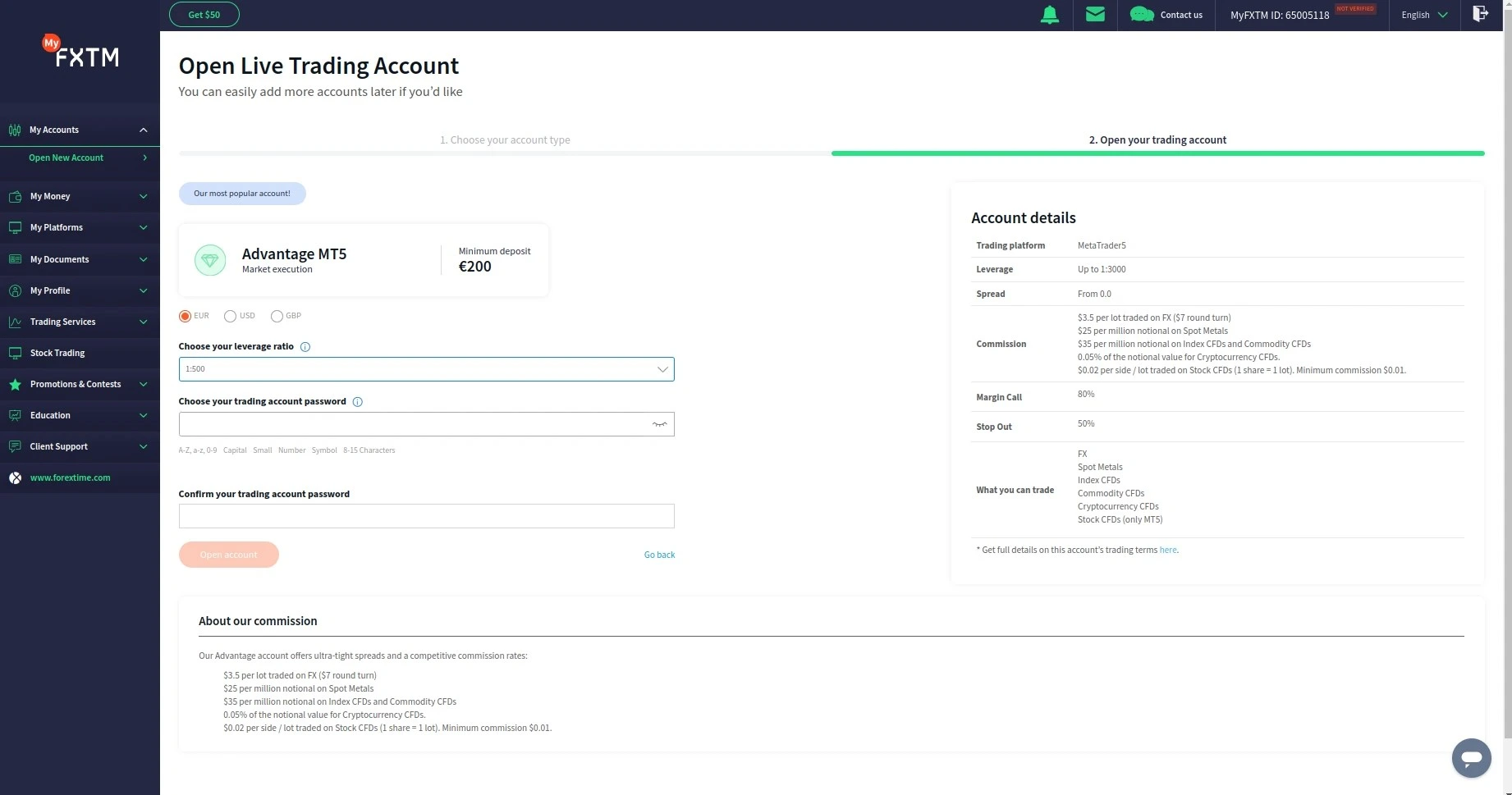Click the Open account button
The height and width of the screenshot is (795, 1512).
229,555
